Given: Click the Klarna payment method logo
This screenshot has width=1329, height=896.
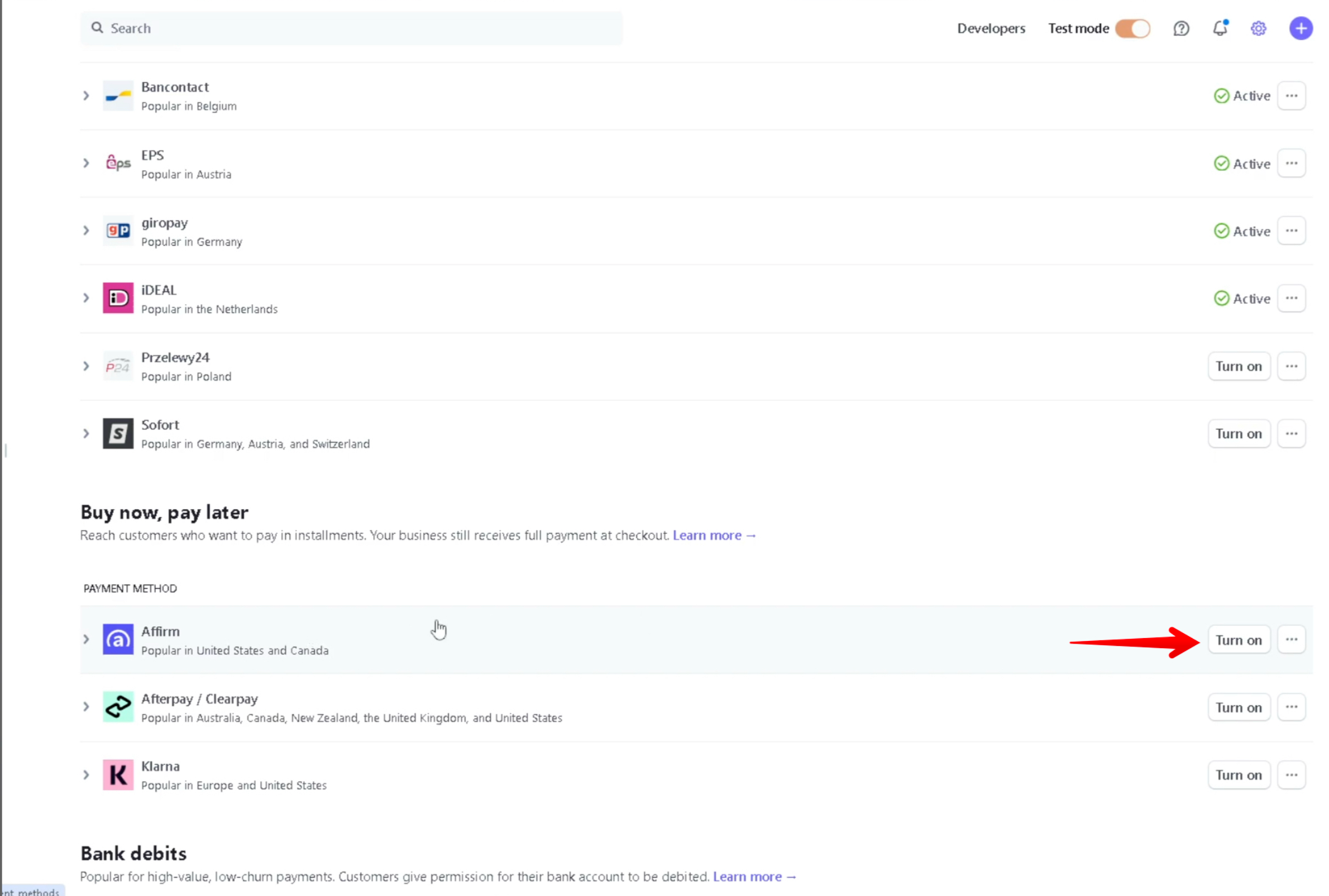Looking at the screenshot, I should 118,775.
